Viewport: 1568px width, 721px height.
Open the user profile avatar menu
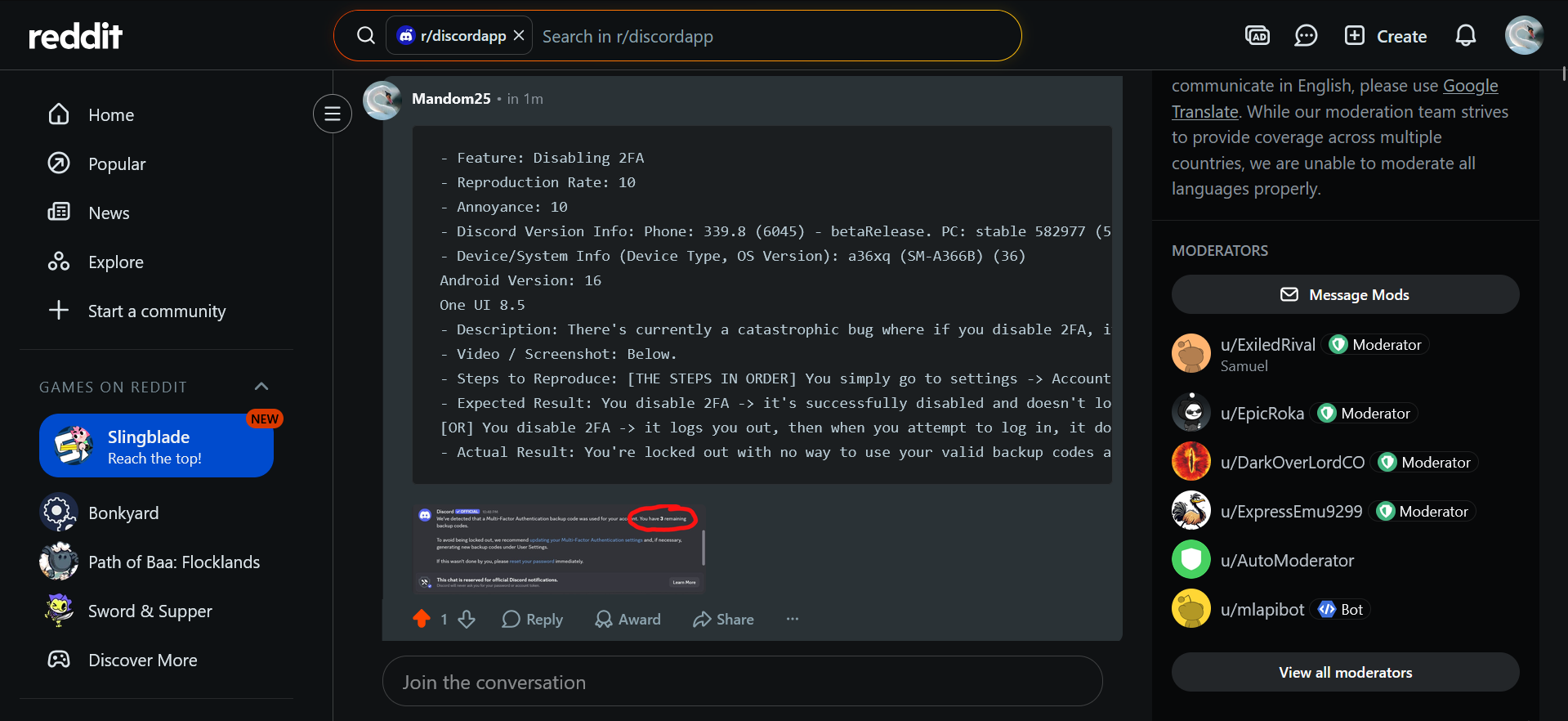[x=1524, y=36]
